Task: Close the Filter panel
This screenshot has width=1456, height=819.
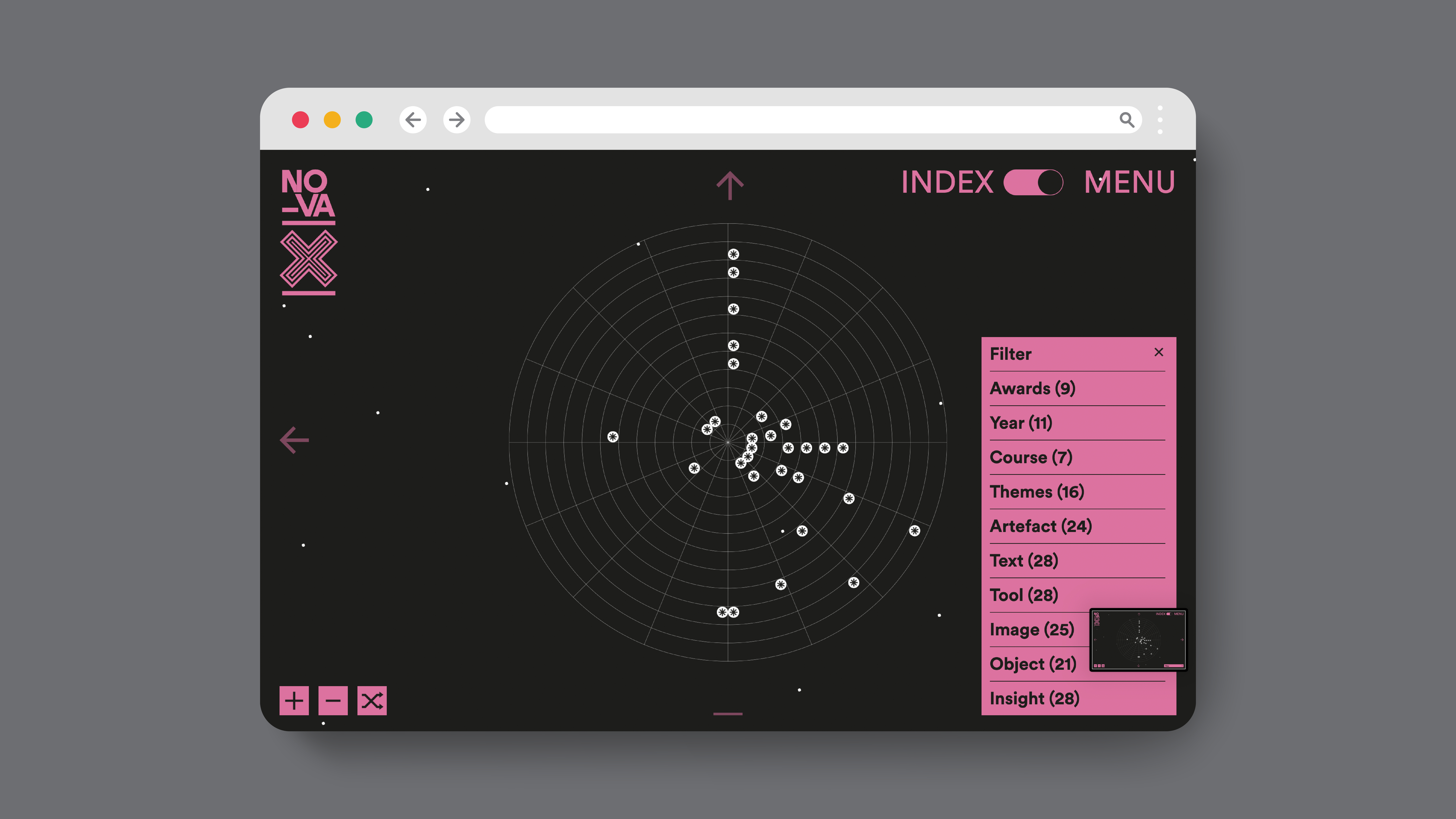Action: pos(1159,352)
